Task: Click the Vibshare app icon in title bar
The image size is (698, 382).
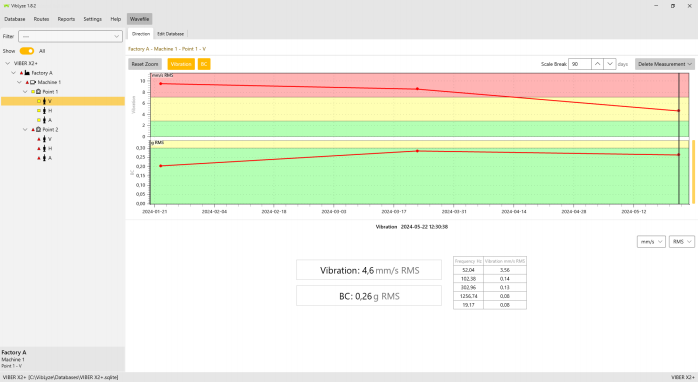Action: [x=6, y=6]
